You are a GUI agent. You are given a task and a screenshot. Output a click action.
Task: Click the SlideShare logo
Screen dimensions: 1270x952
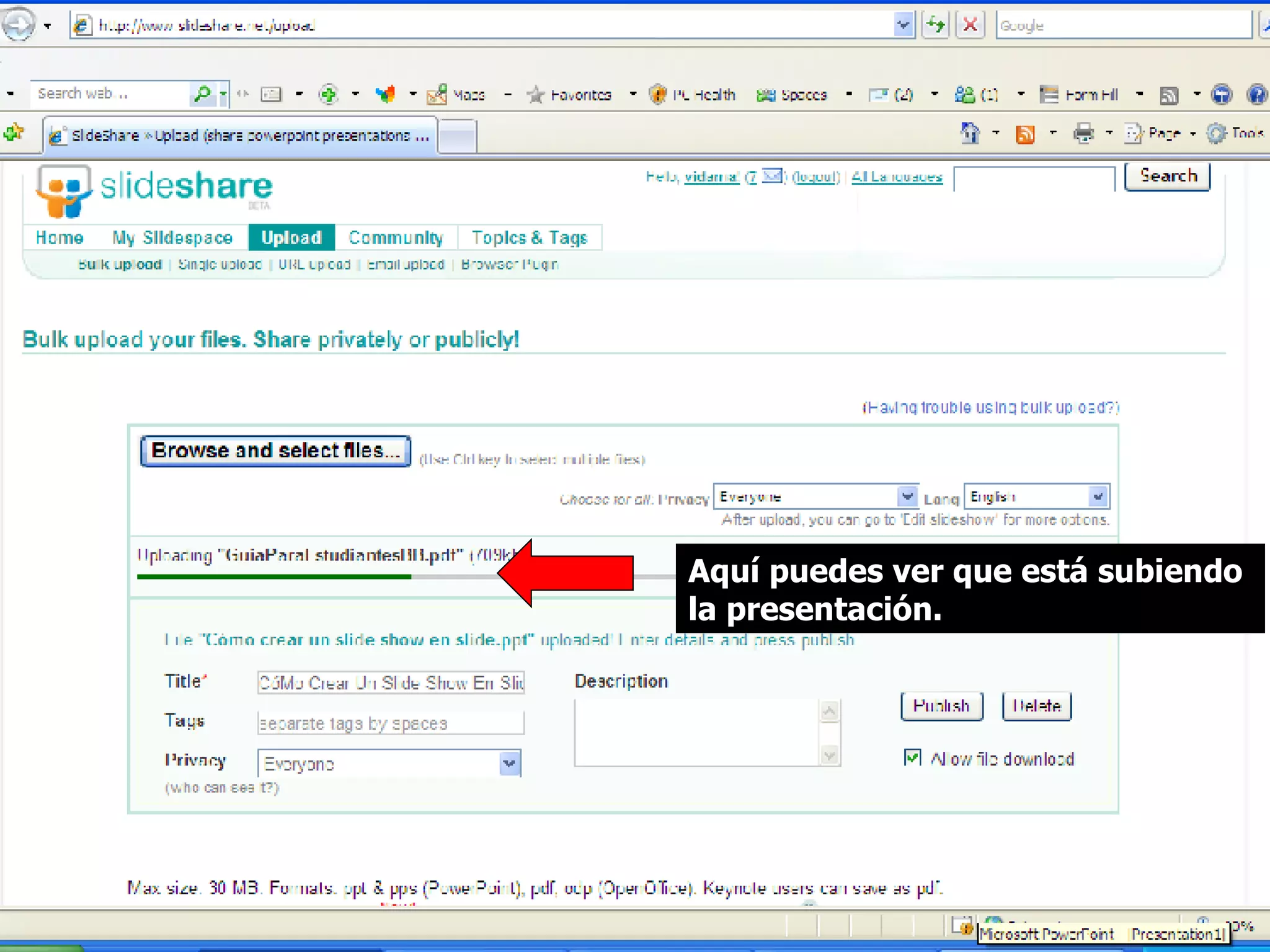pyautogui.click(x=155, y=191)
